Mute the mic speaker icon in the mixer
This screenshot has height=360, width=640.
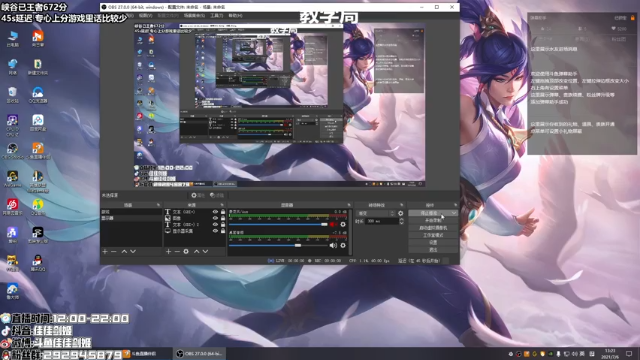[333, 245]
